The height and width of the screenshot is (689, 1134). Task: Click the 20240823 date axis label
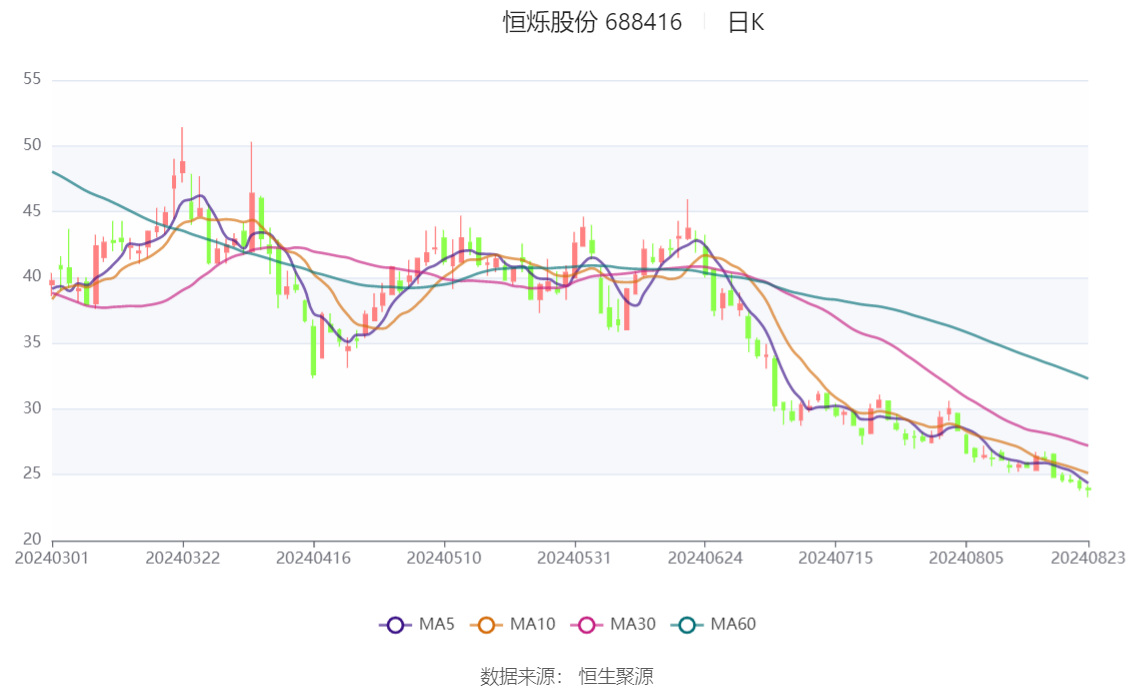tap(1088, 558)
